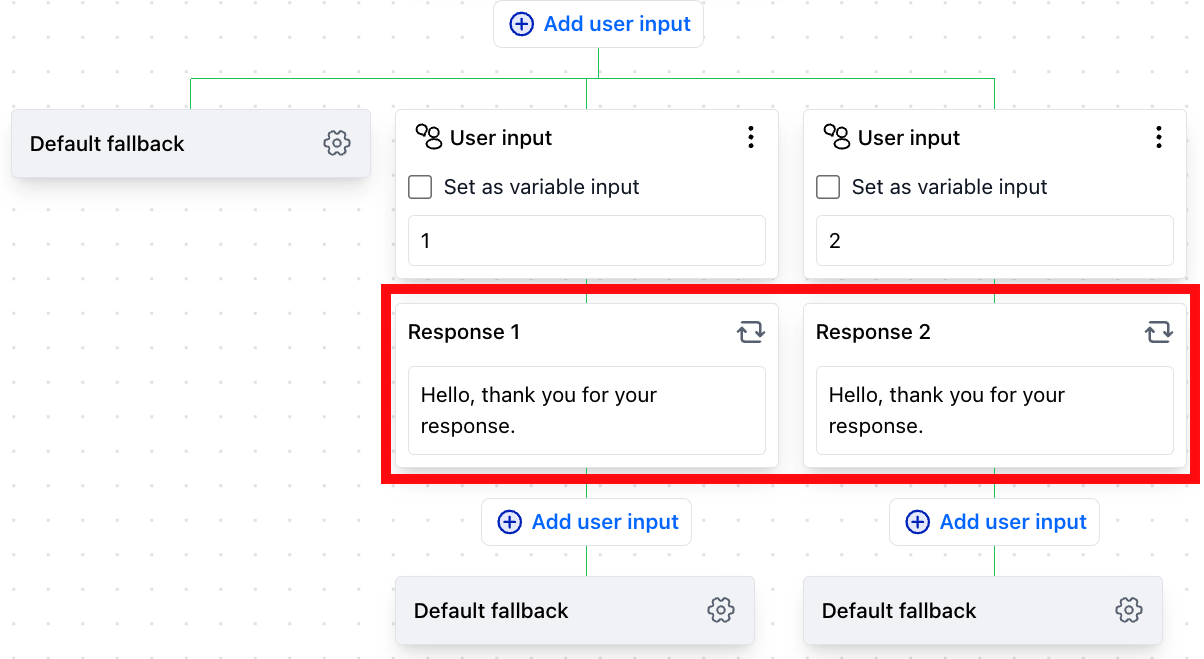Click plus icon in Add user input under Response 1
The height and width of the screenshot is (659, 1204).
point(510,522)
